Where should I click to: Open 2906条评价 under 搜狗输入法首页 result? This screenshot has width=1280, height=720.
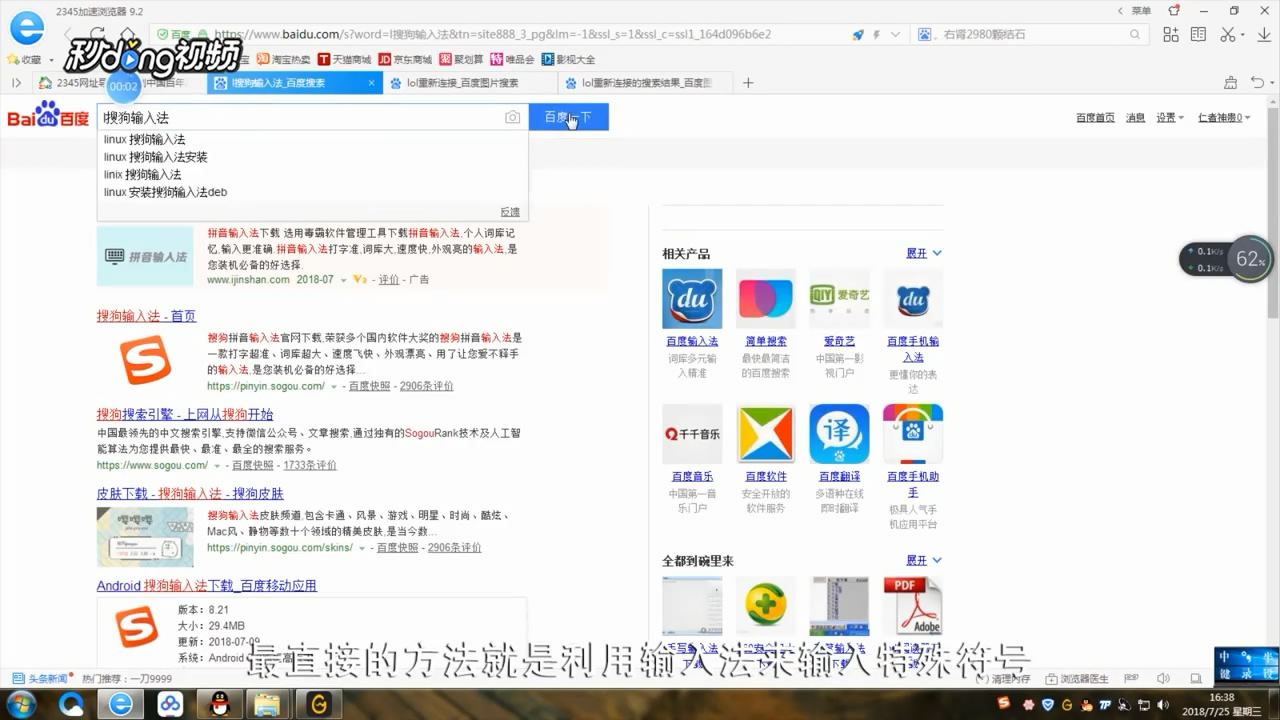coord(427,386)
